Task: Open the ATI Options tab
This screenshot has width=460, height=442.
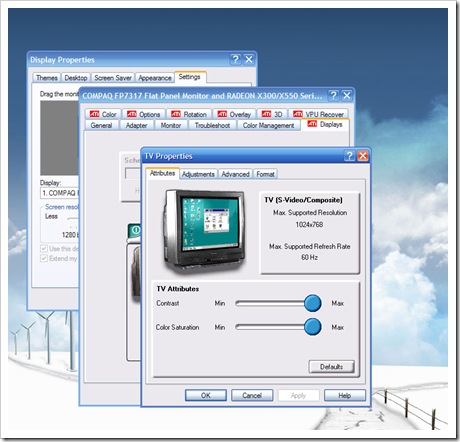Action: point(144,114)
